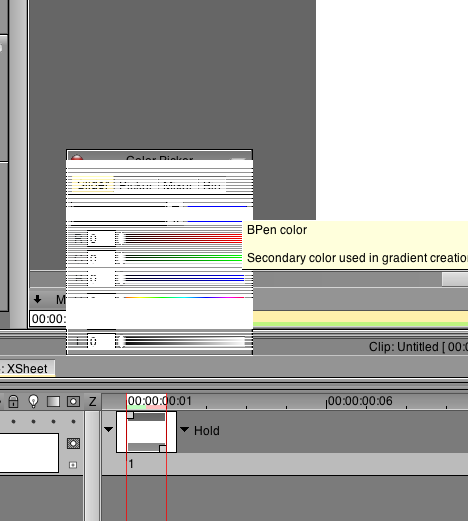Select the Slider tab in Color Picker
468x521 pixels.
point(93,185)
